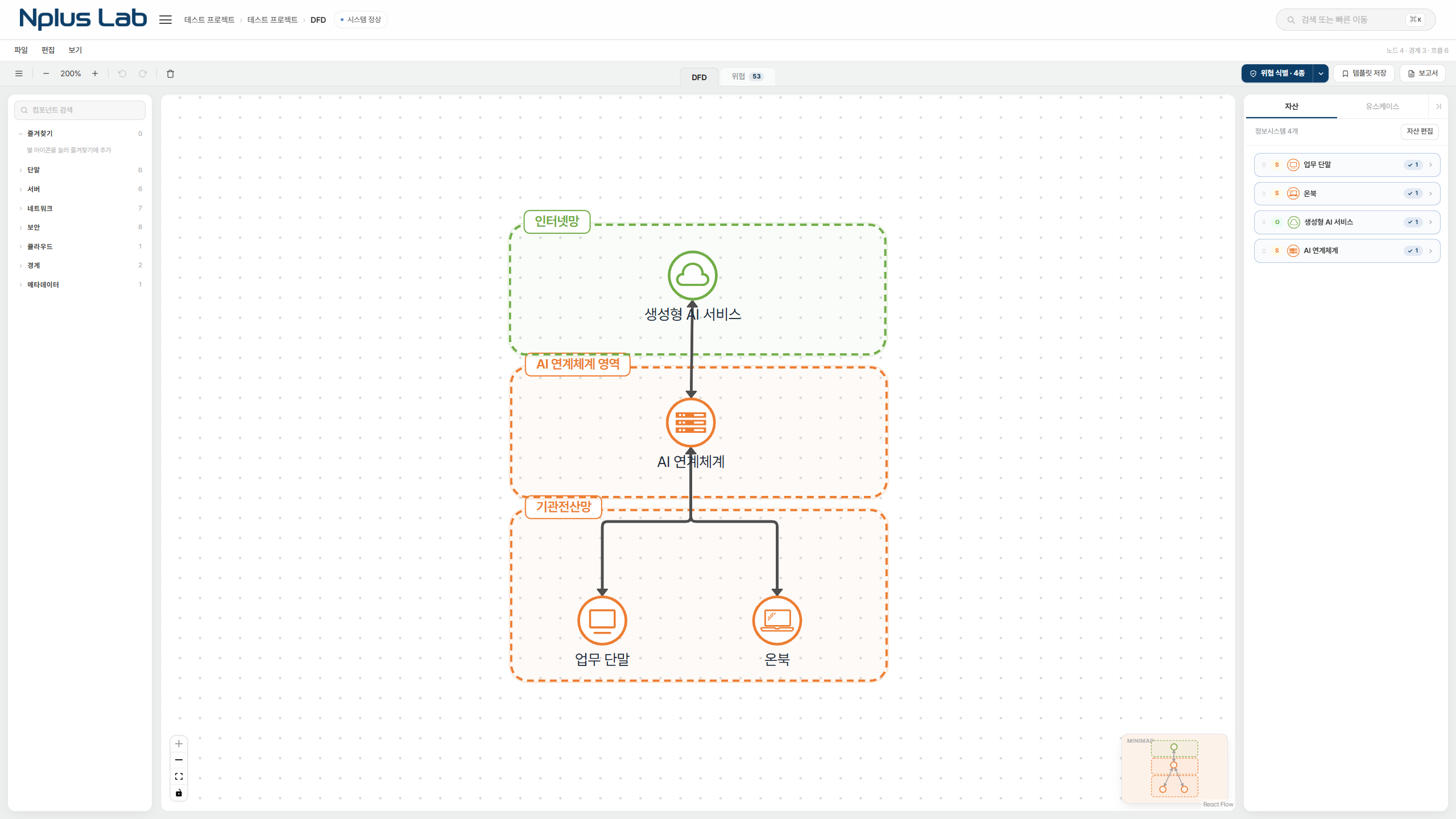Open the 파일 menu

point(21,50)
